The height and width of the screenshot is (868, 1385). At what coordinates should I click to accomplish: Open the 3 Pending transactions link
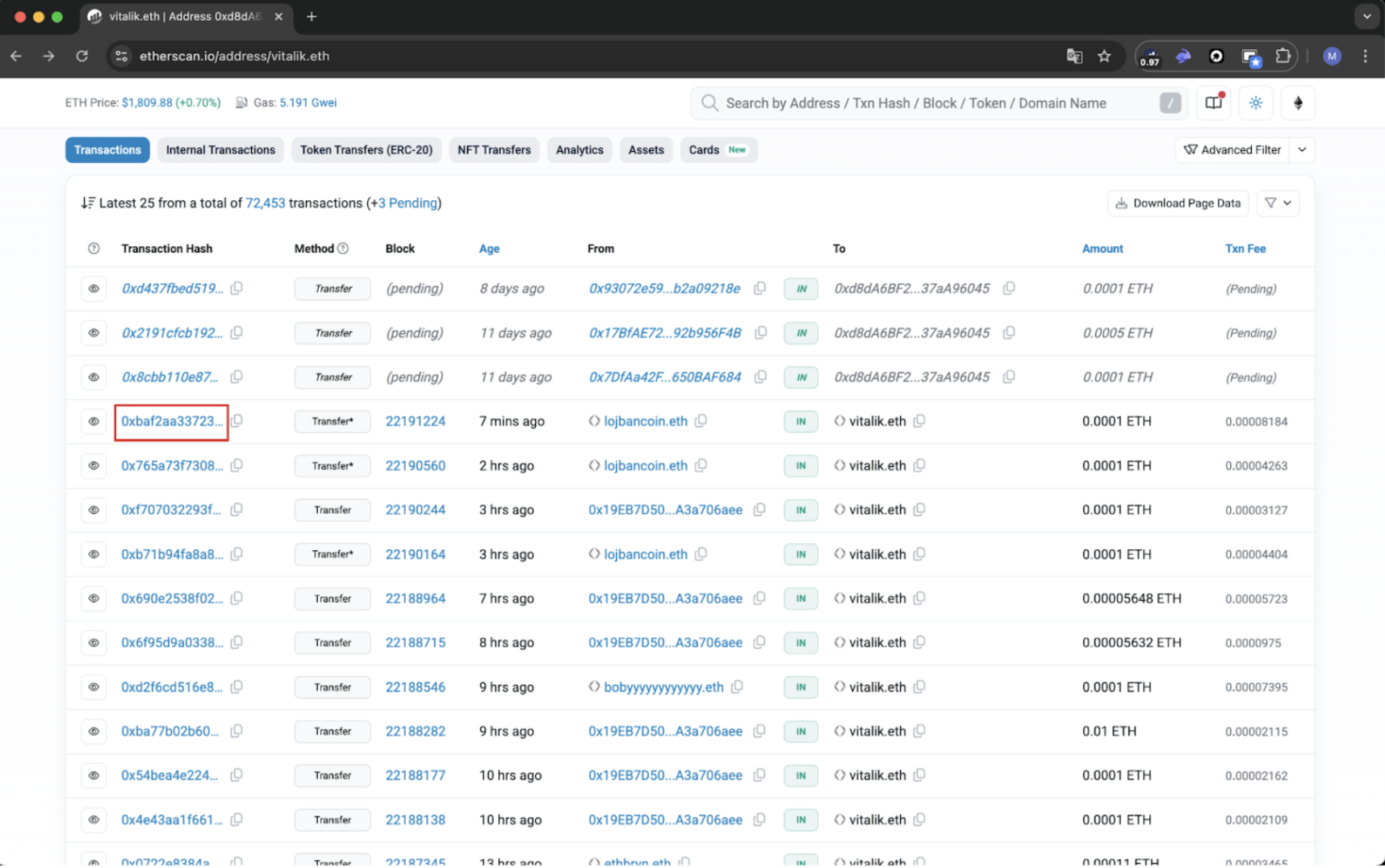pyautogui.click(x=408, y=203)
